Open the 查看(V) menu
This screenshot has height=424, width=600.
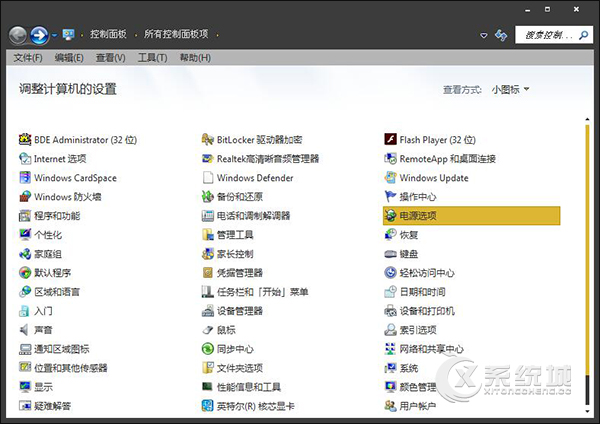[x=111, y=58]
